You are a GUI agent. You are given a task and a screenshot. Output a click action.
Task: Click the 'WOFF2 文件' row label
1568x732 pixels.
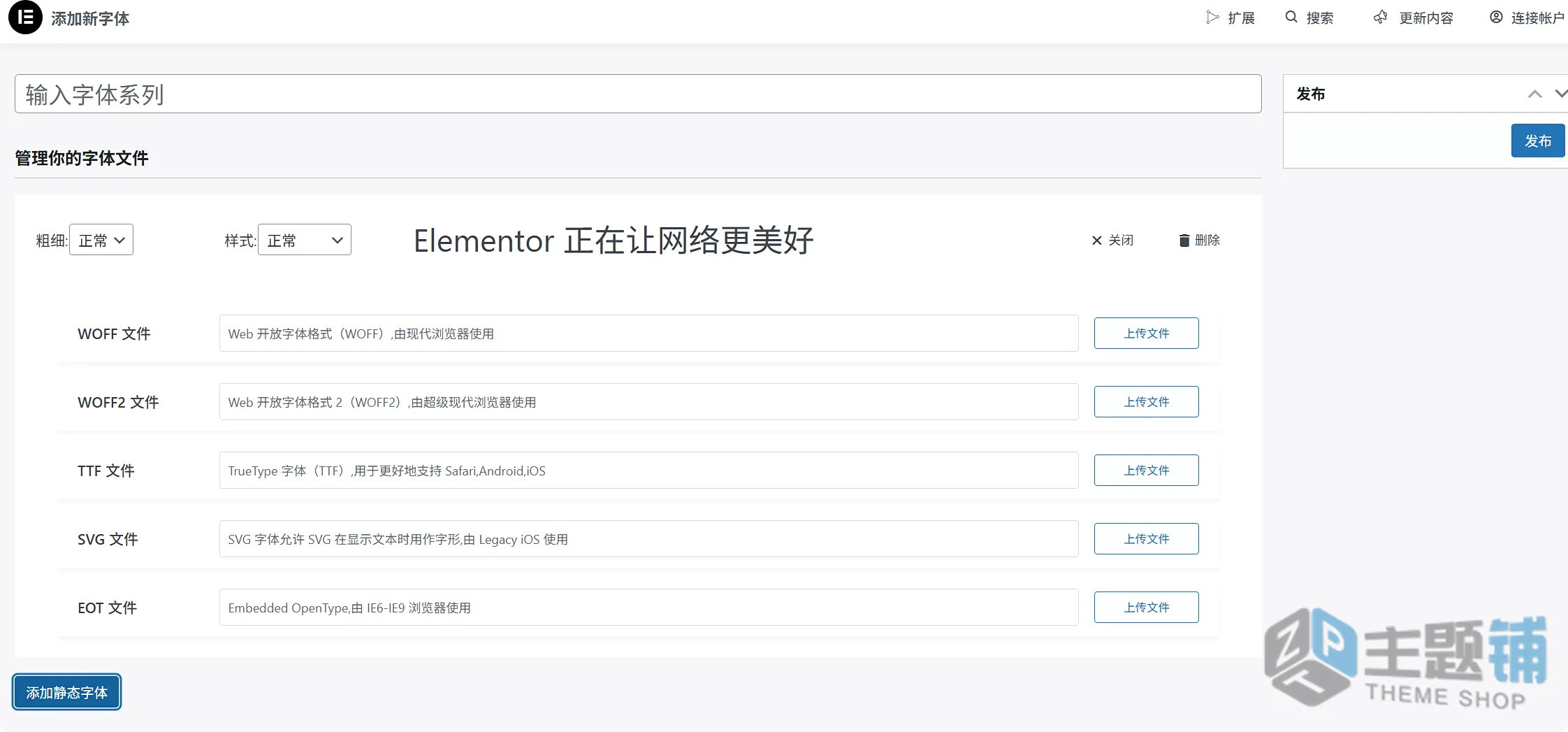point(118,403)
